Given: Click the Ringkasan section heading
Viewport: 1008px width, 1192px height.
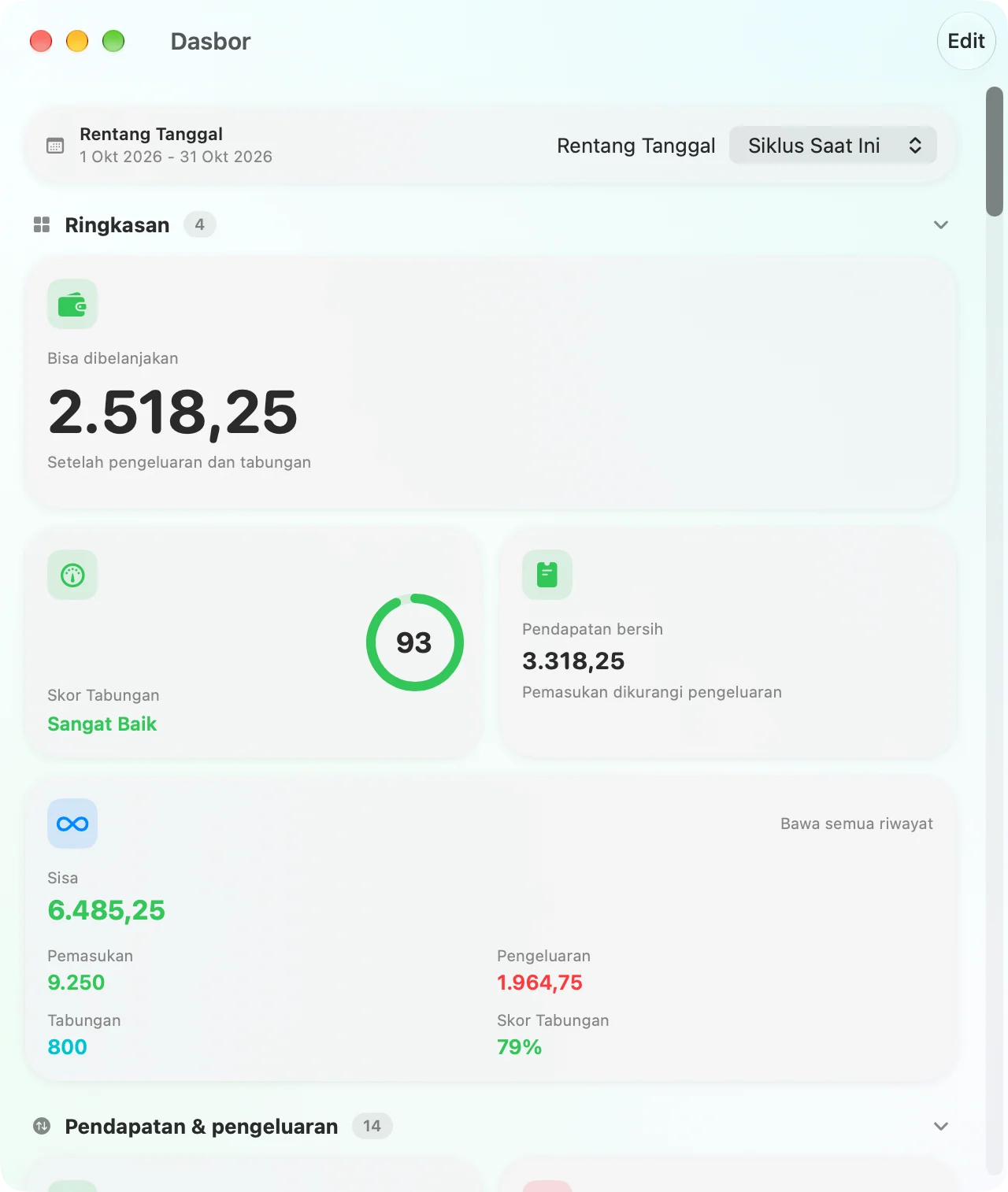Looking at the screenshot, I should click(x=117, y=225).
